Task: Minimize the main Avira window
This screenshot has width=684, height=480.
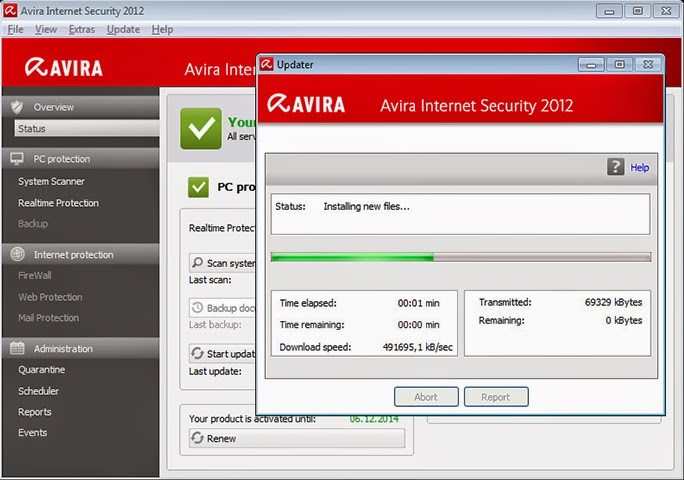Action: pyautogui.click(x=609, y=11)
